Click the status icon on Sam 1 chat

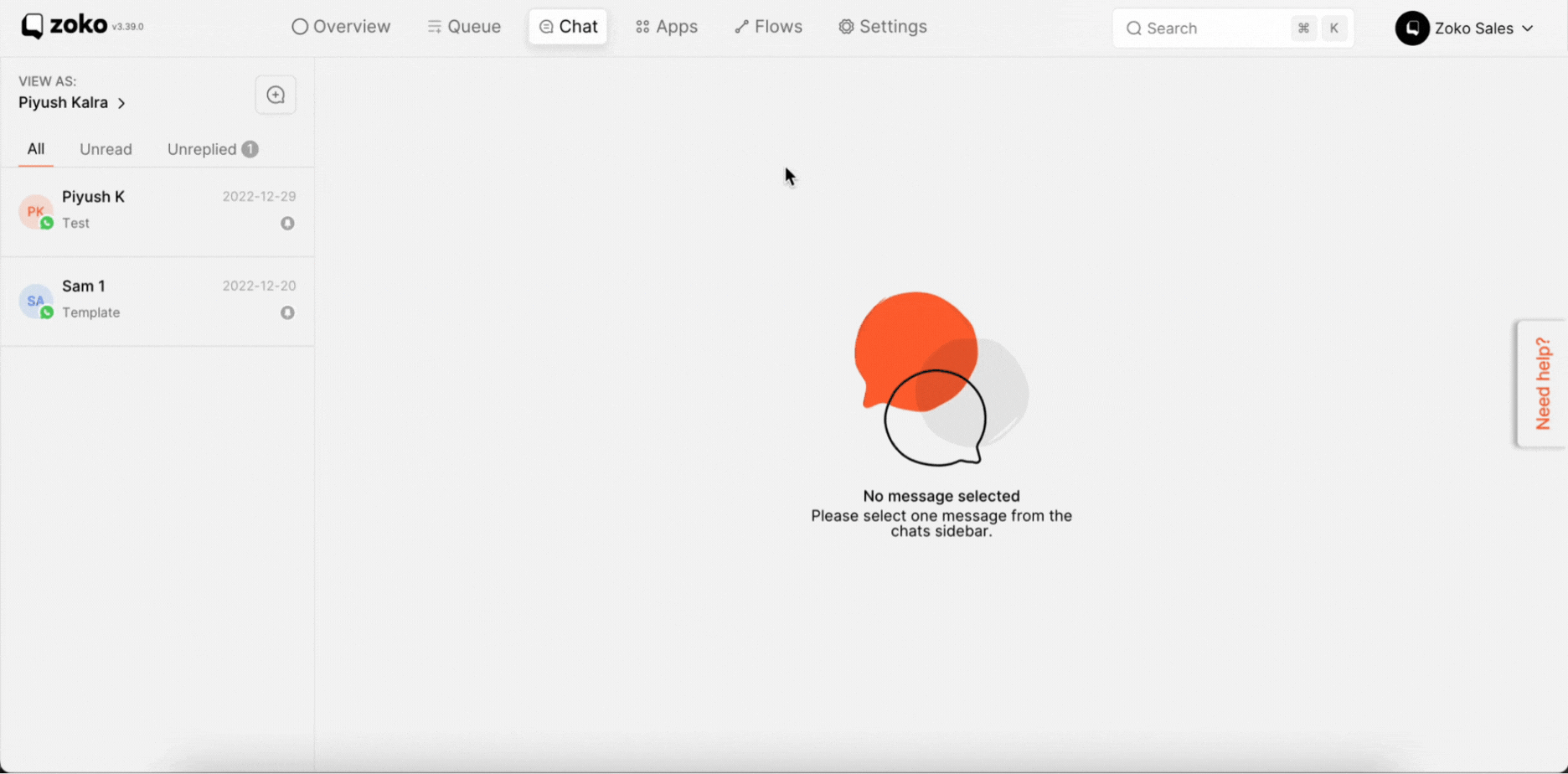click(287, 312)
